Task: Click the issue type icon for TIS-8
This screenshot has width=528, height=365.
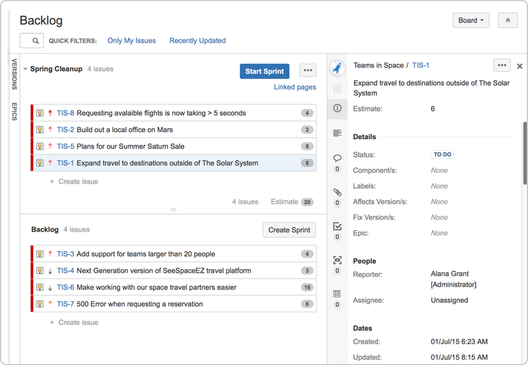Action: (x=40, y=113)
